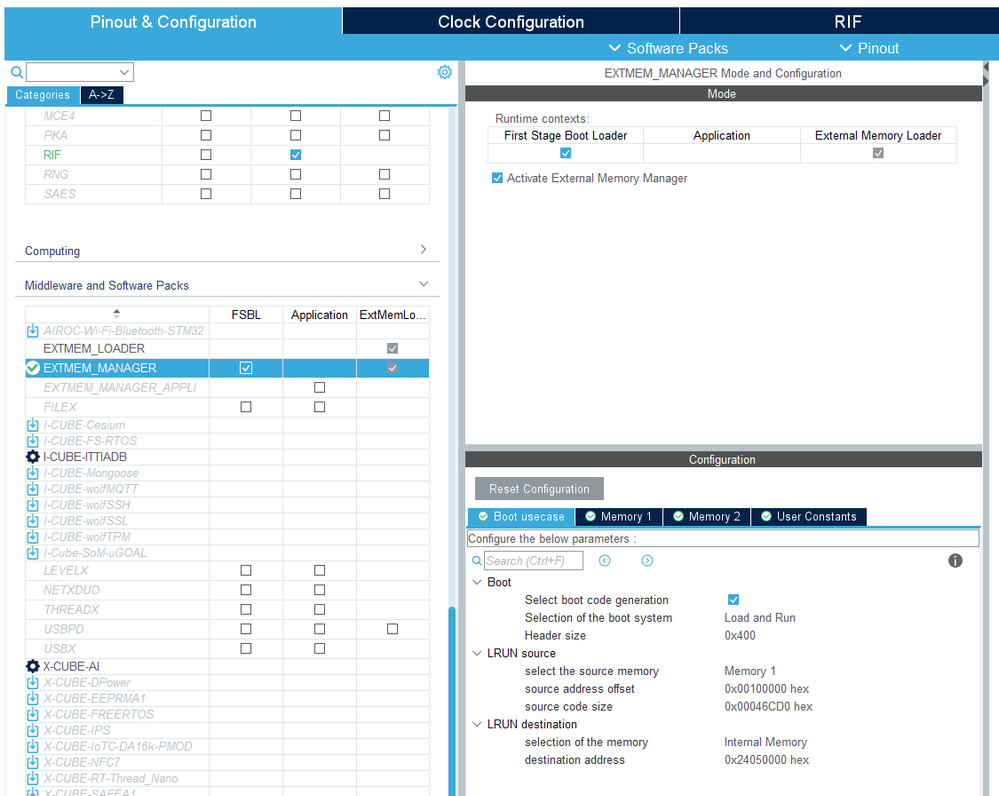The height and width of the screenshot is (796, 999).
Task: Click the download icon beside X-CUBE-RT-Thread_Nano
Action: pos(32,778)
